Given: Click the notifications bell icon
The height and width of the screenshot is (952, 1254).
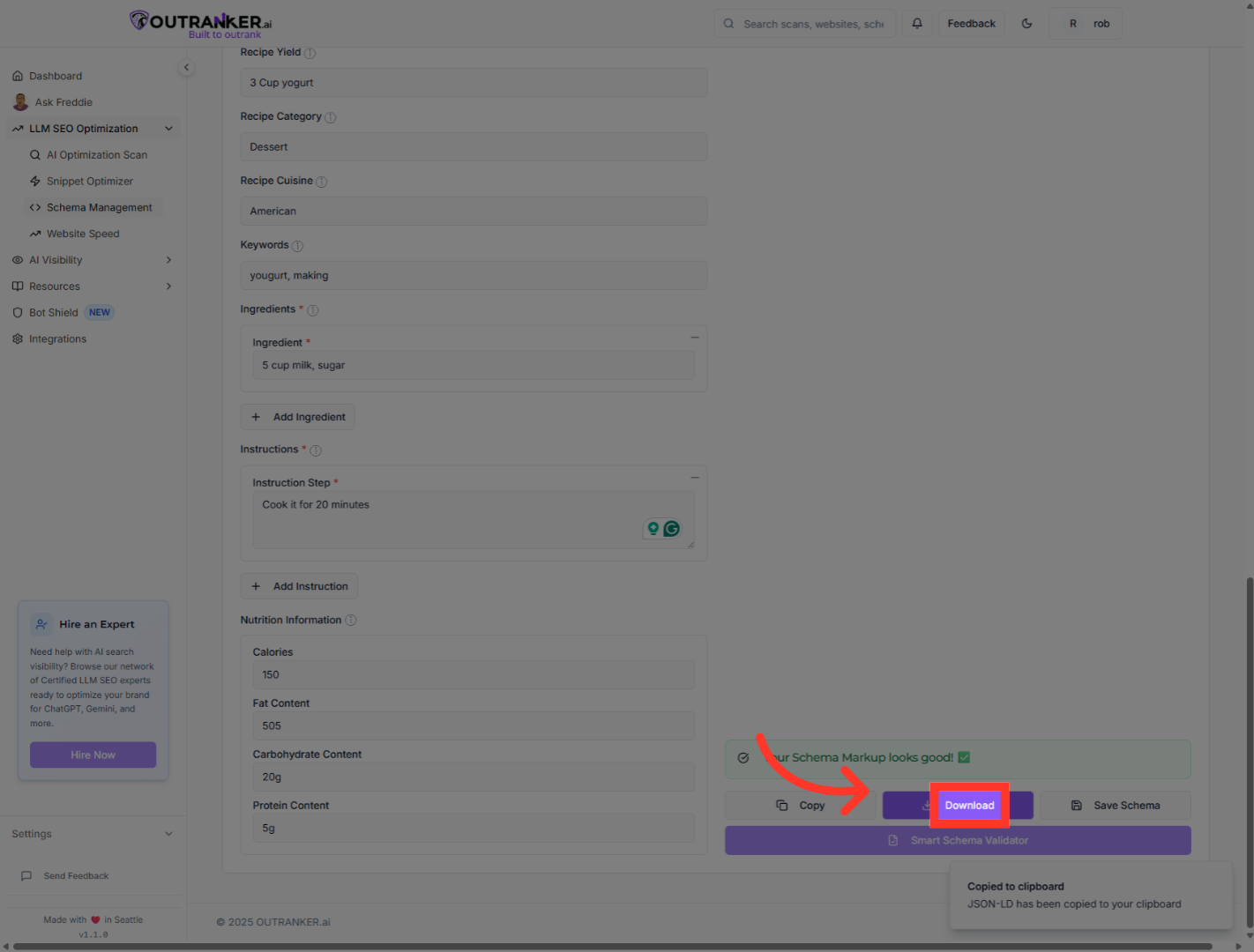Looking at the screenshot, I should [x=917, y=24].
